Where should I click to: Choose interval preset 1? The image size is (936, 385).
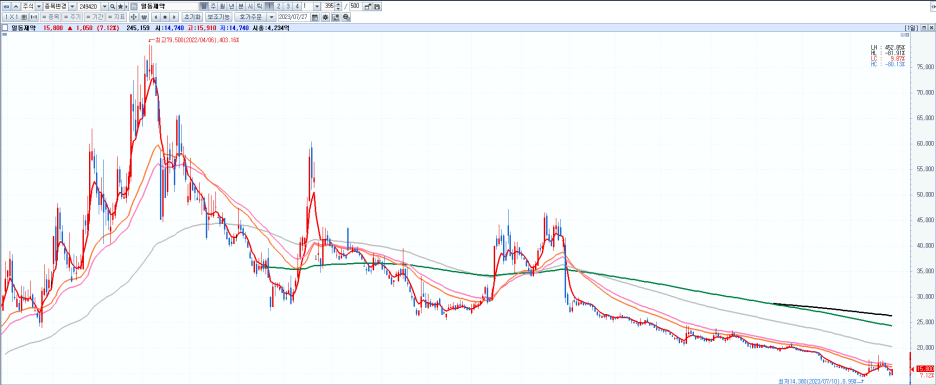(269, 6)
